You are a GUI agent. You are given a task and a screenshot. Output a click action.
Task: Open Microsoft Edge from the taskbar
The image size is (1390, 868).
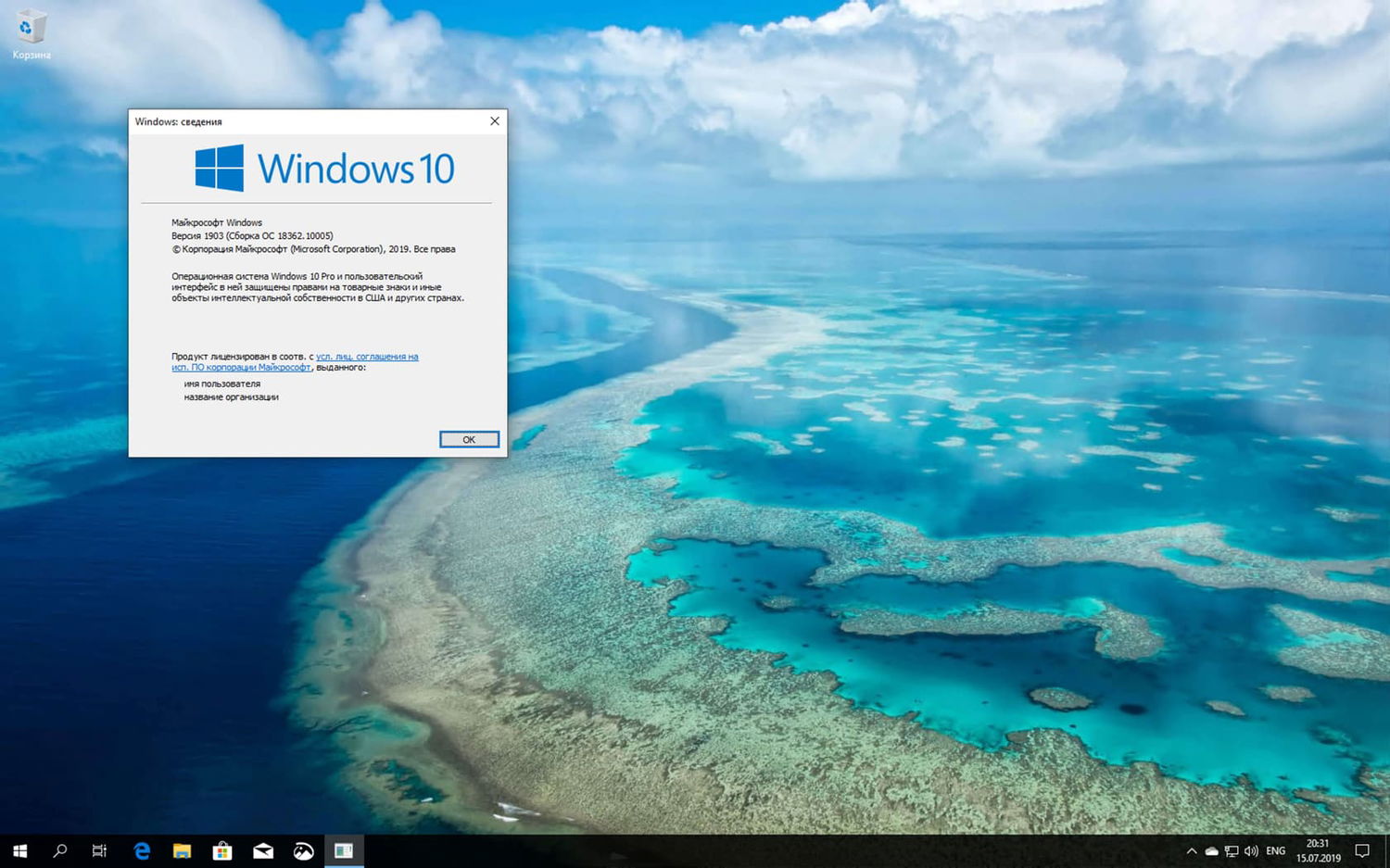(x=141, y=850)
